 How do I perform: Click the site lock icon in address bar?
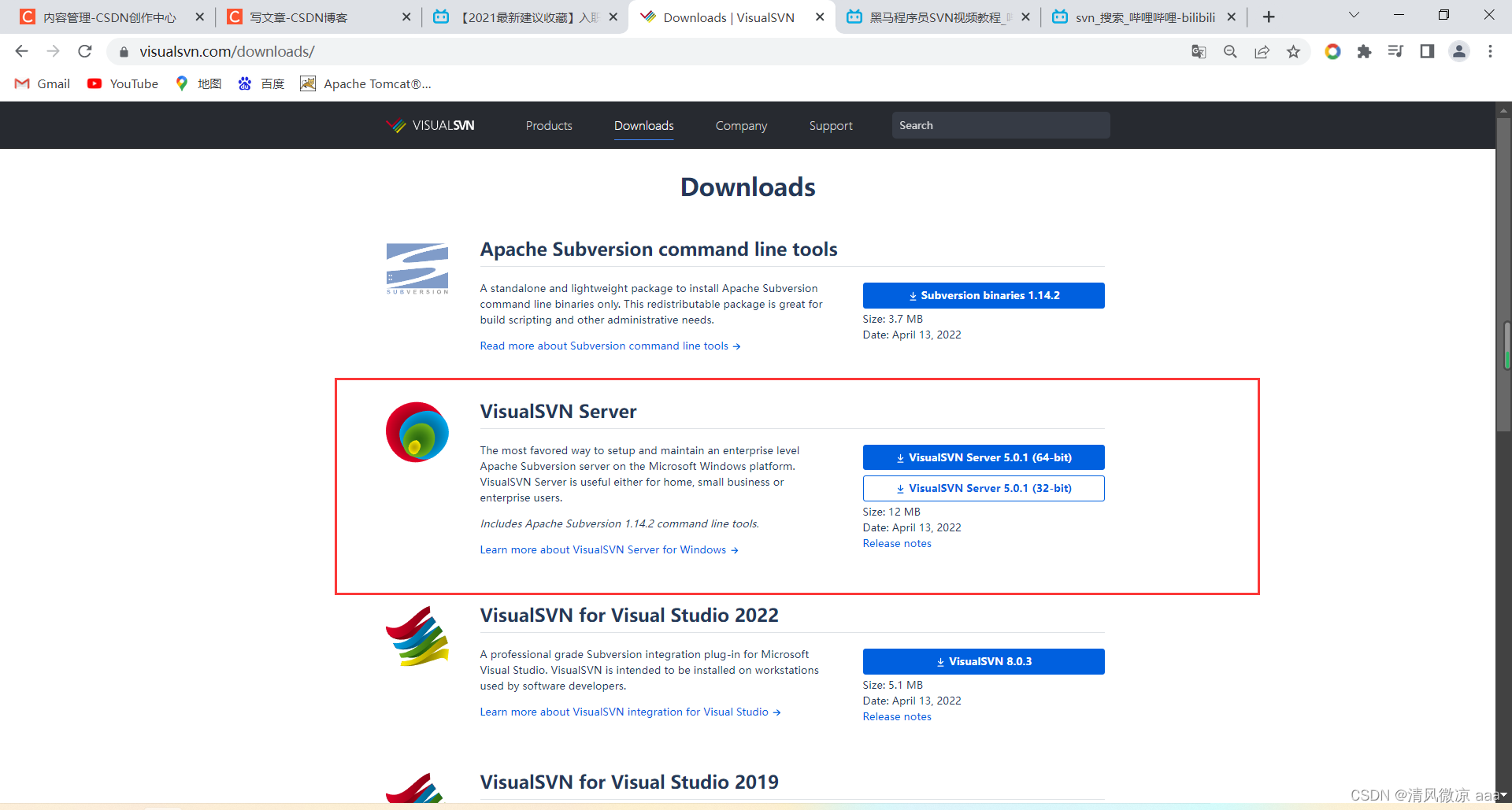[124, 52]
